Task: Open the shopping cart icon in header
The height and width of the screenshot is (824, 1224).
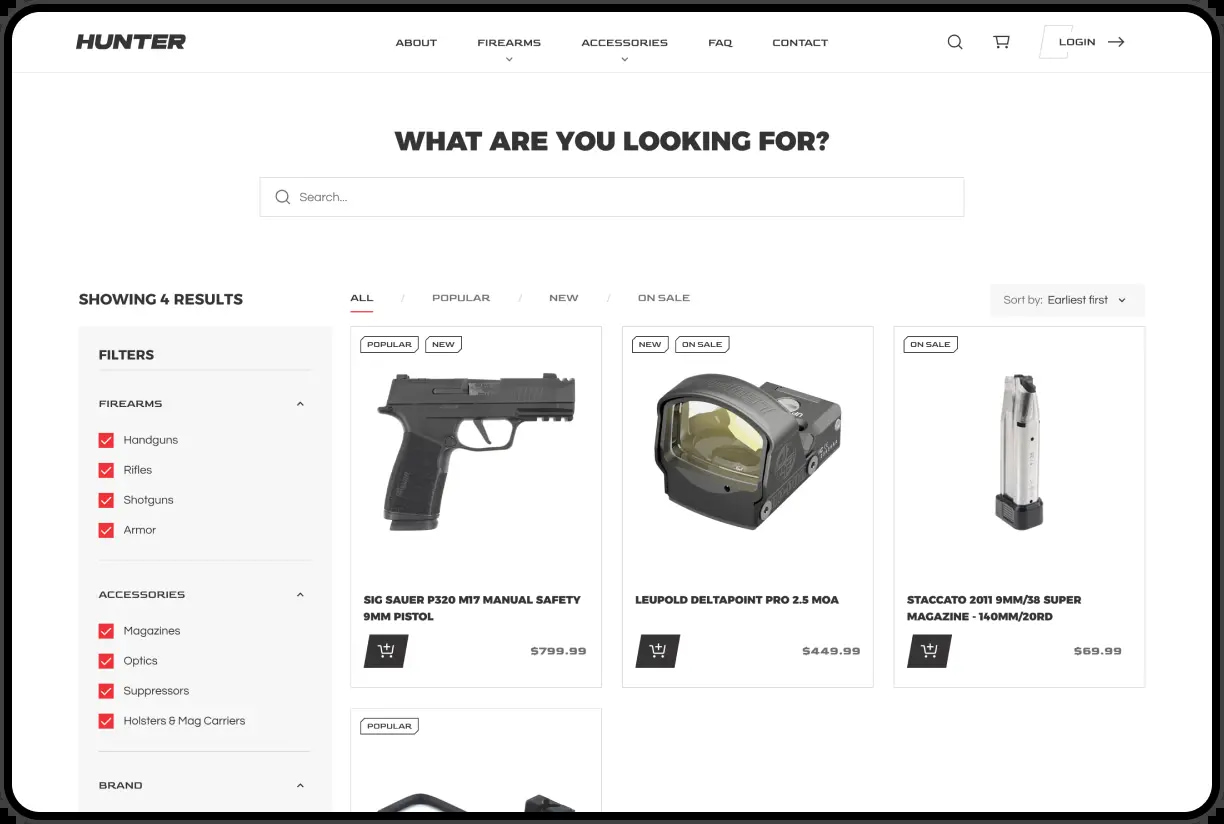Action: (x=1001, y=42)
